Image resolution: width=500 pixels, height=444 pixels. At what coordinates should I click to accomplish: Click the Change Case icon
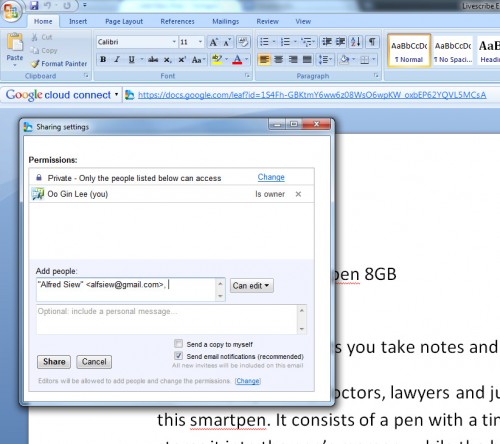click(198, 60)
